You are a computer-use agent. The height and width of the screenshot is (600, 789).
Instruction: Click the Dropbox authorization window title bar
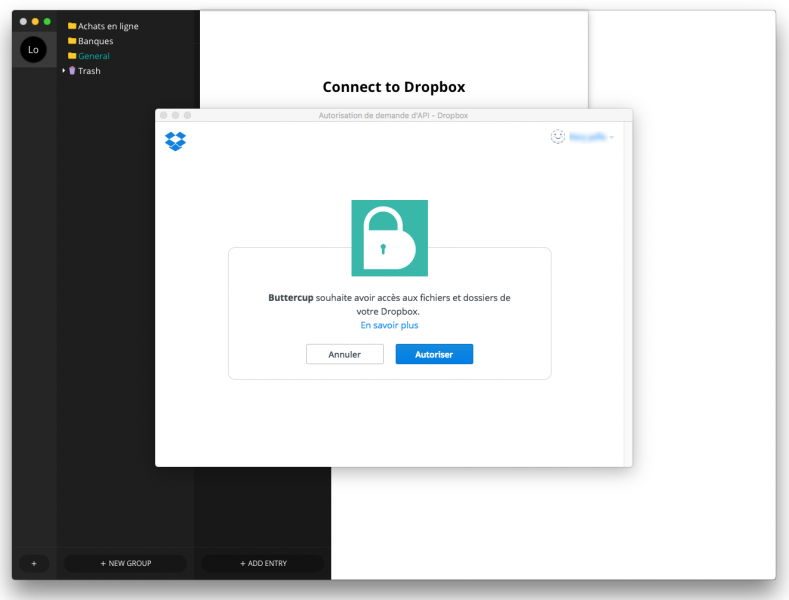coord(393,115)
